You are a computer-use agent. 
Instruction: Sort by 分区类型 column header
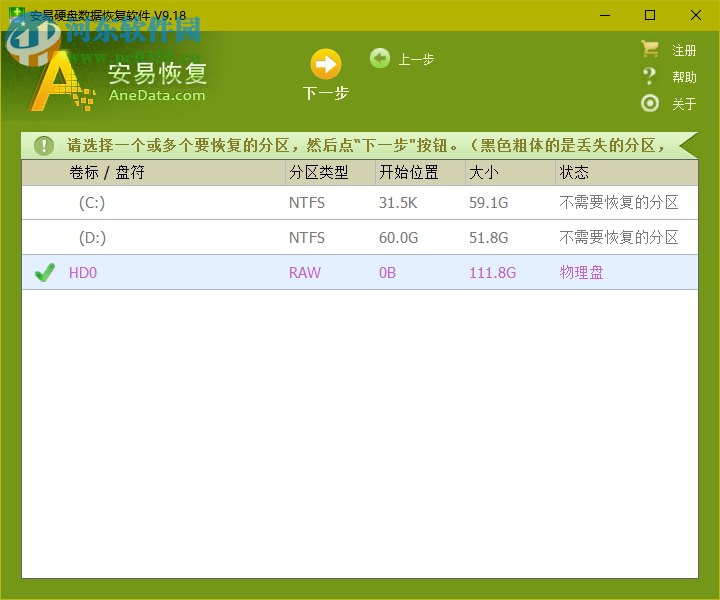point(330,173)
